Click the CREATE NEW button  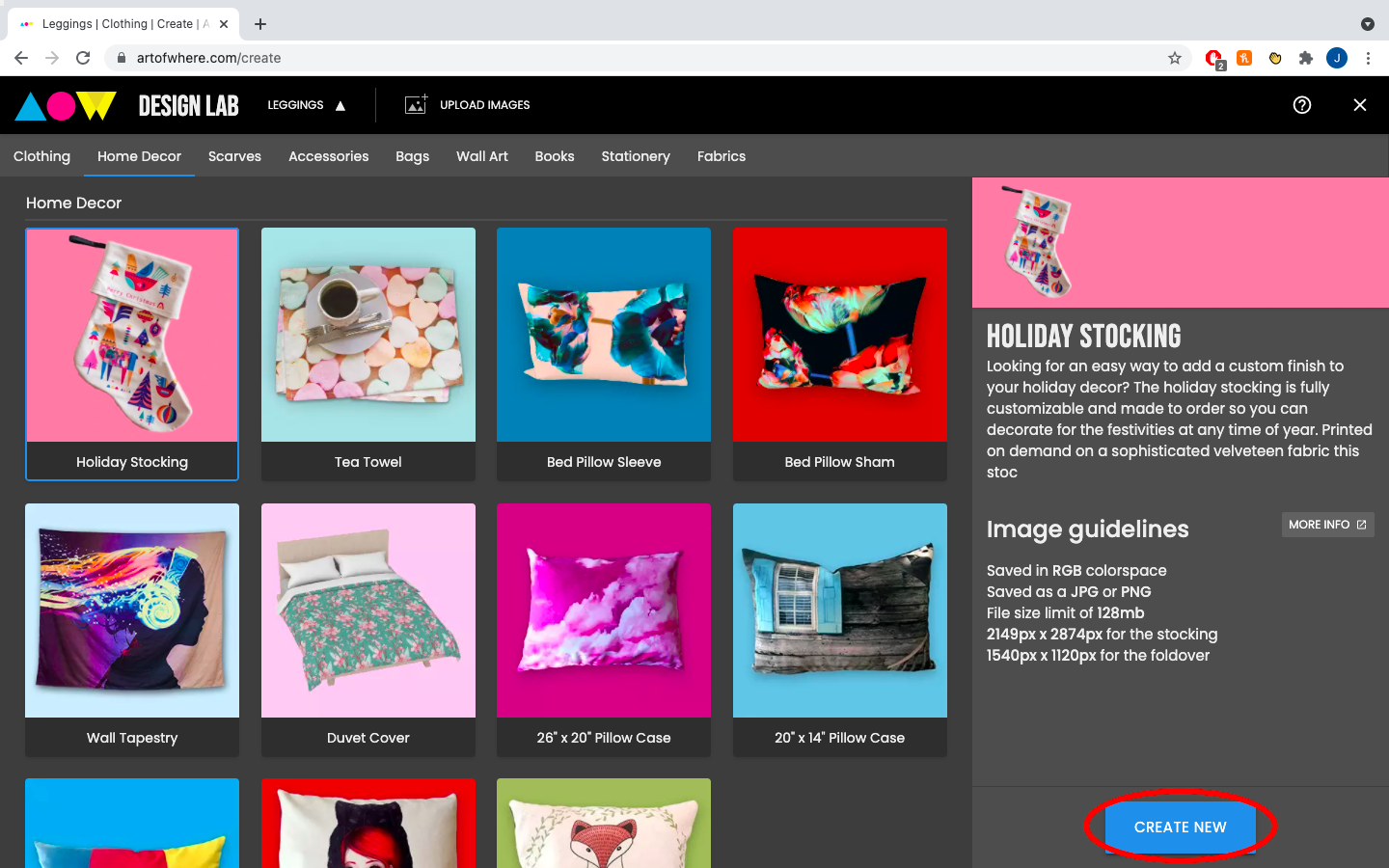coord(1181,827)
